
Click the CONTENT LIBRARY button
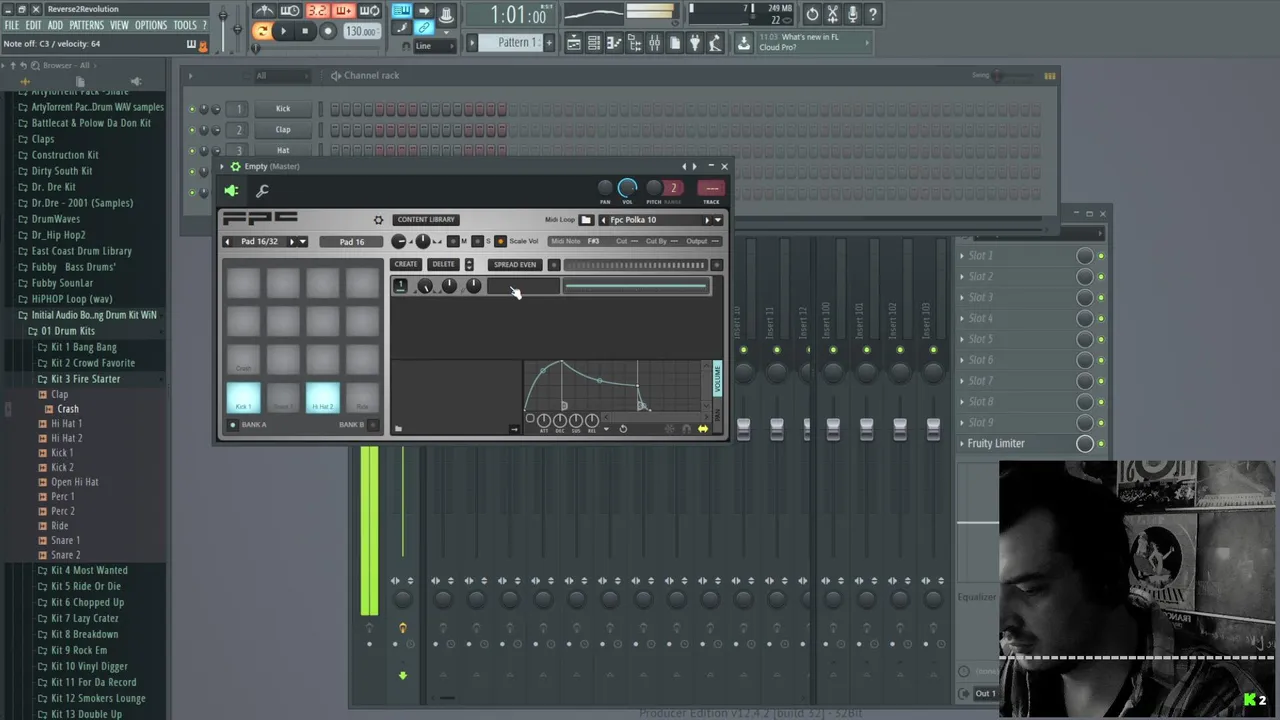click(x=425, y=220)
